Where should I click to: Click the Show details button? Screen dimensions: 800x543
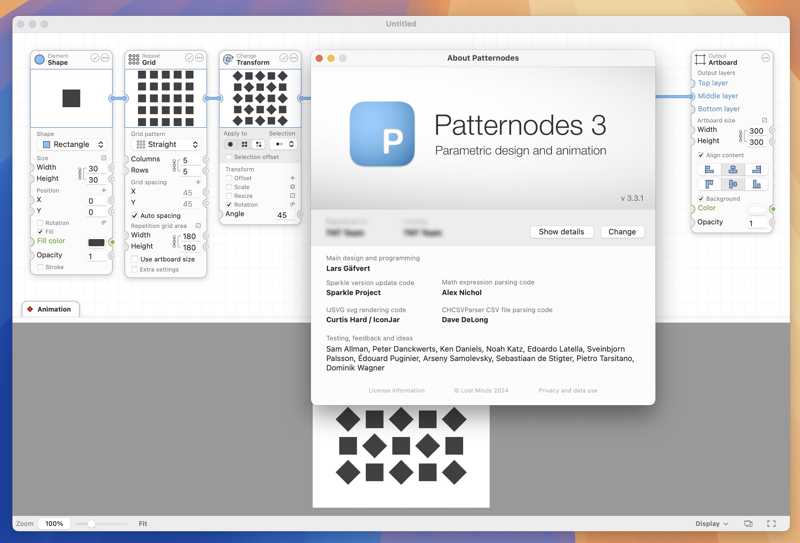[561, 232]
